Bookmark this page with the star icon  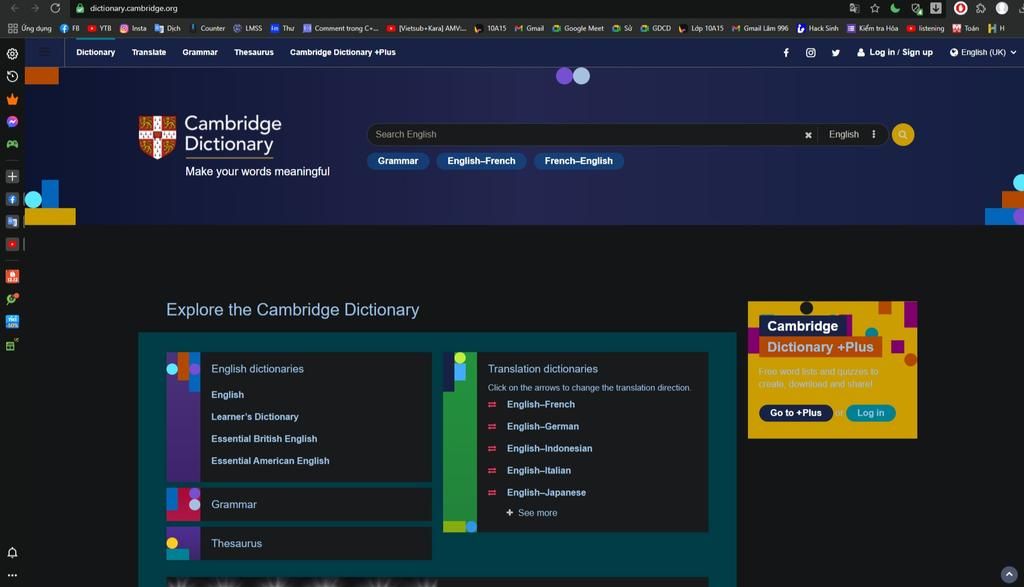[x=874, y=8]
